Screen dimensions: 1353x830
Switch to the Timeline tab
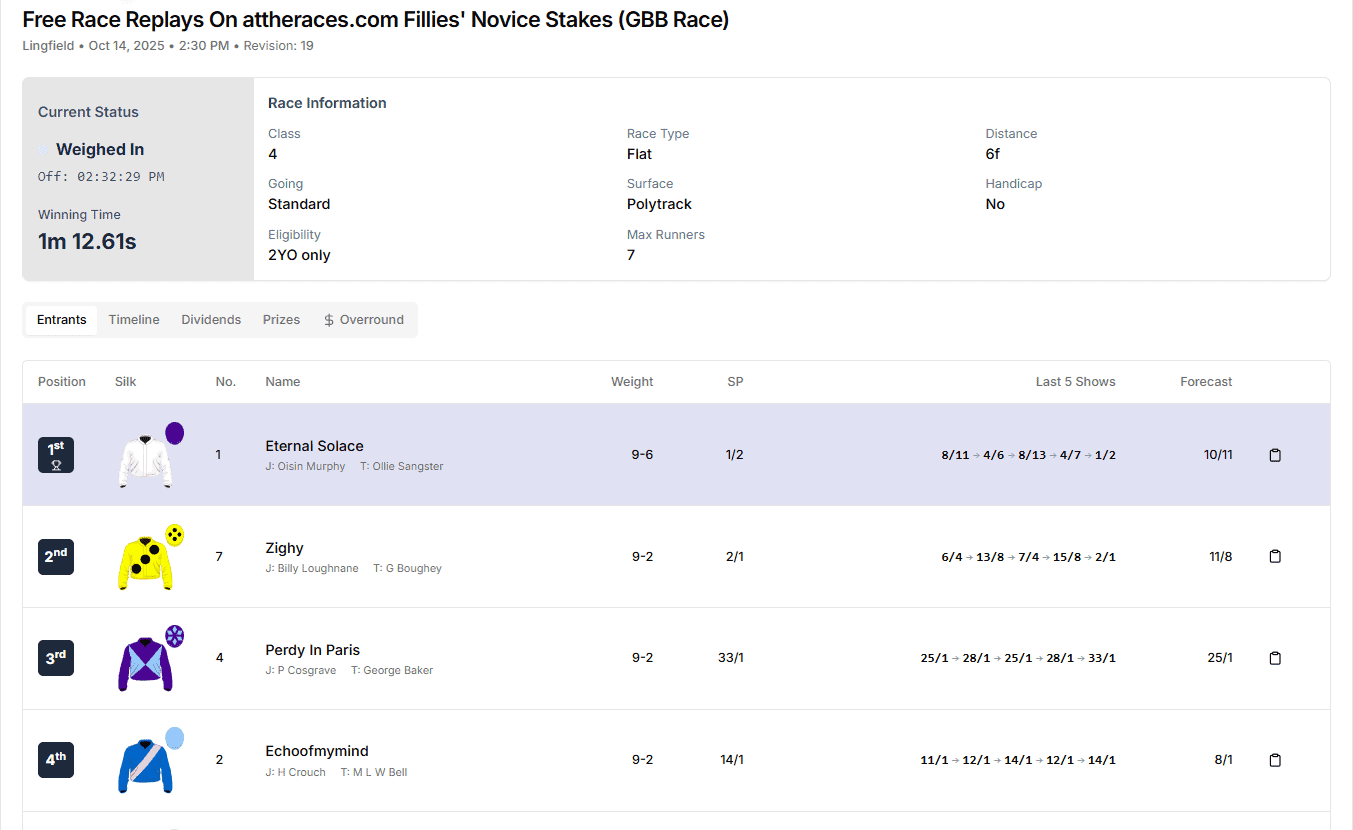tap(134, 320)
